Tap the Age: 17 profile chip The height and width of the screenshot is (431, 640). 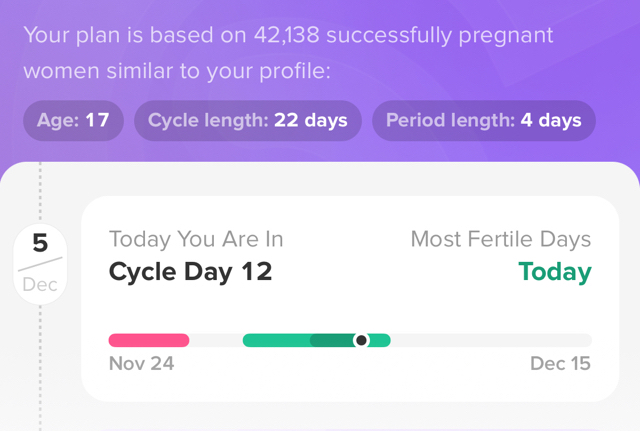(73, 121)
